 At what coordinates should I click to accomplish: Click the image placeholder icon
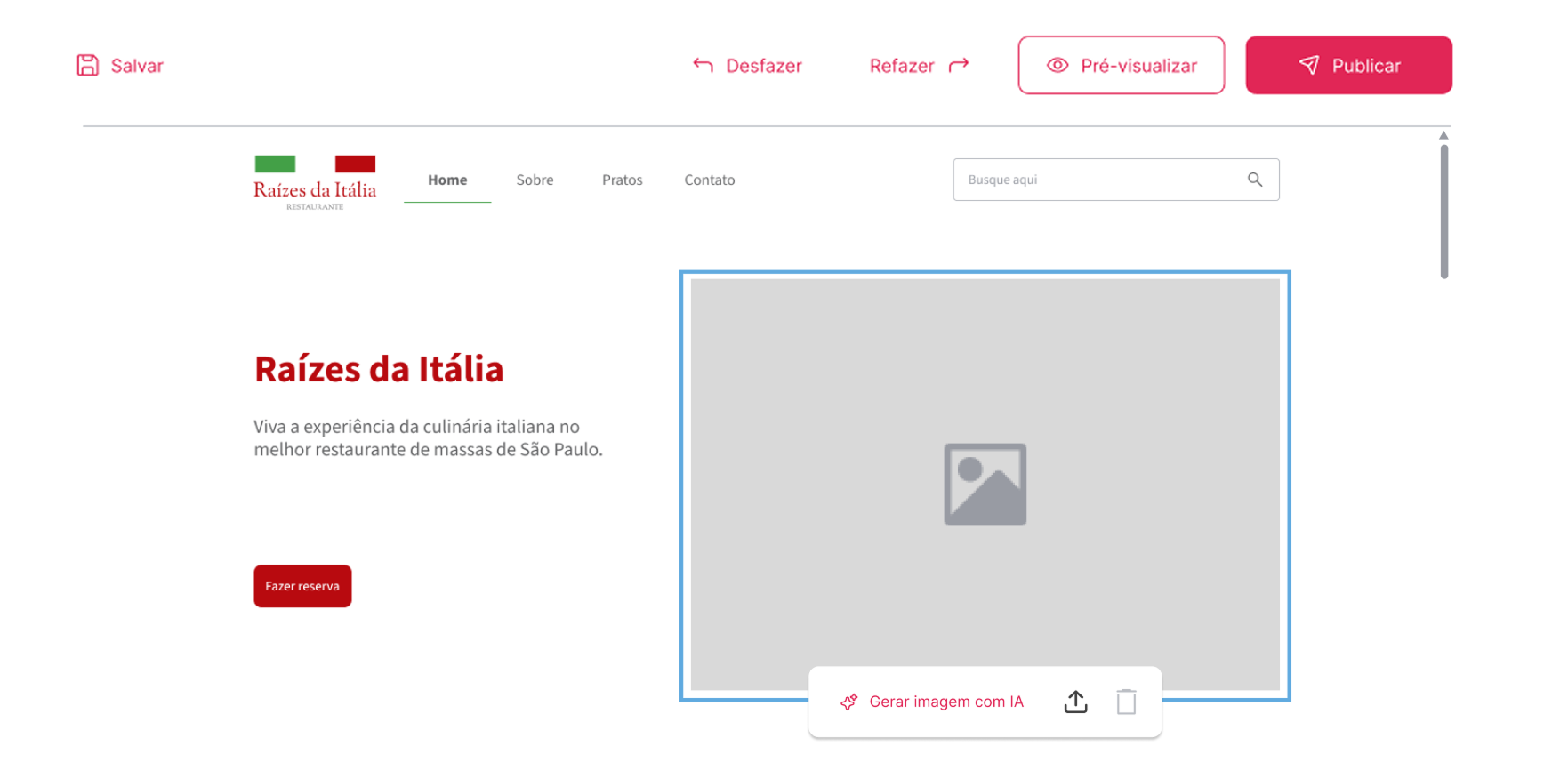(985, 485)
